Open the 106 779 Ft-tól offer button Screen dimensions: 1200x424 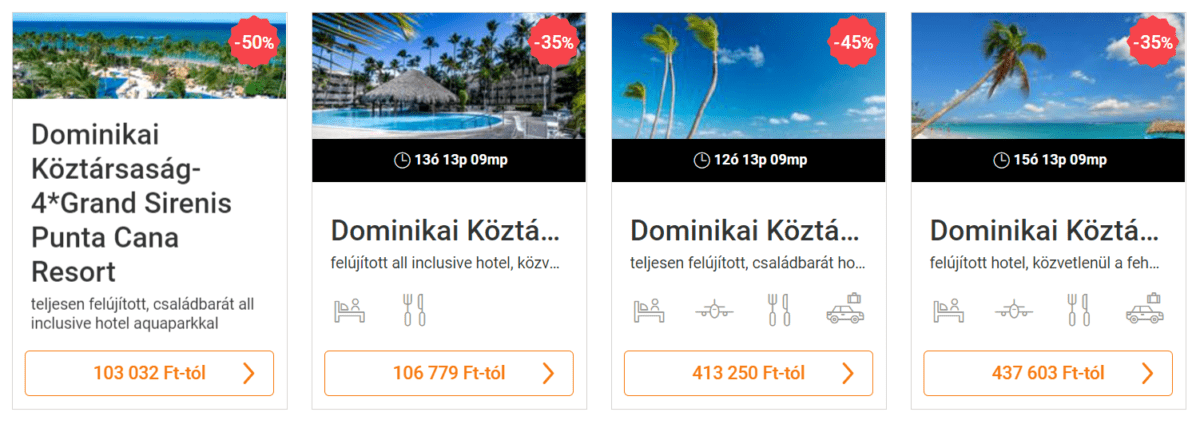point(449,373)
